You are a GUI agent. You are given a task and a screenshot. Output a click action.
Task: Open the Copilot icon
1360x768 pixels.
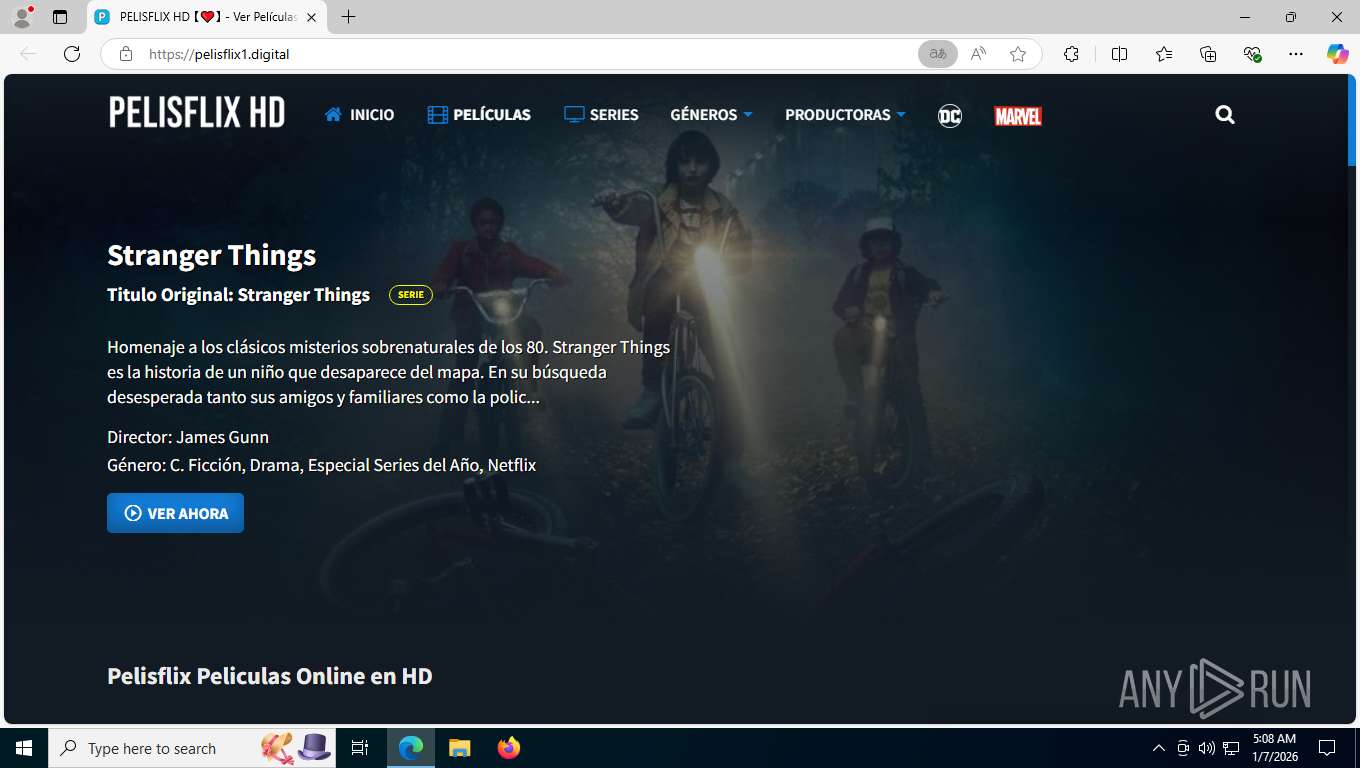click(1338, 54)
